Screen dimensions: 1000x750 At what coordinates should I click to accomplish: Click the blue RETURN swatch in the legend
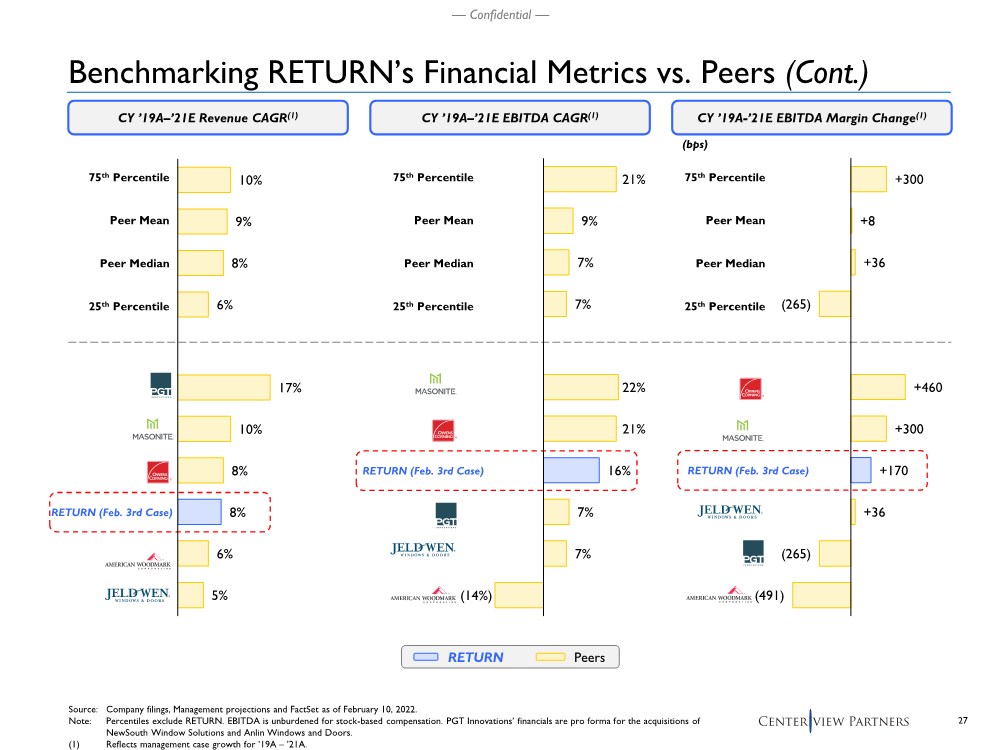coord(426,657)
